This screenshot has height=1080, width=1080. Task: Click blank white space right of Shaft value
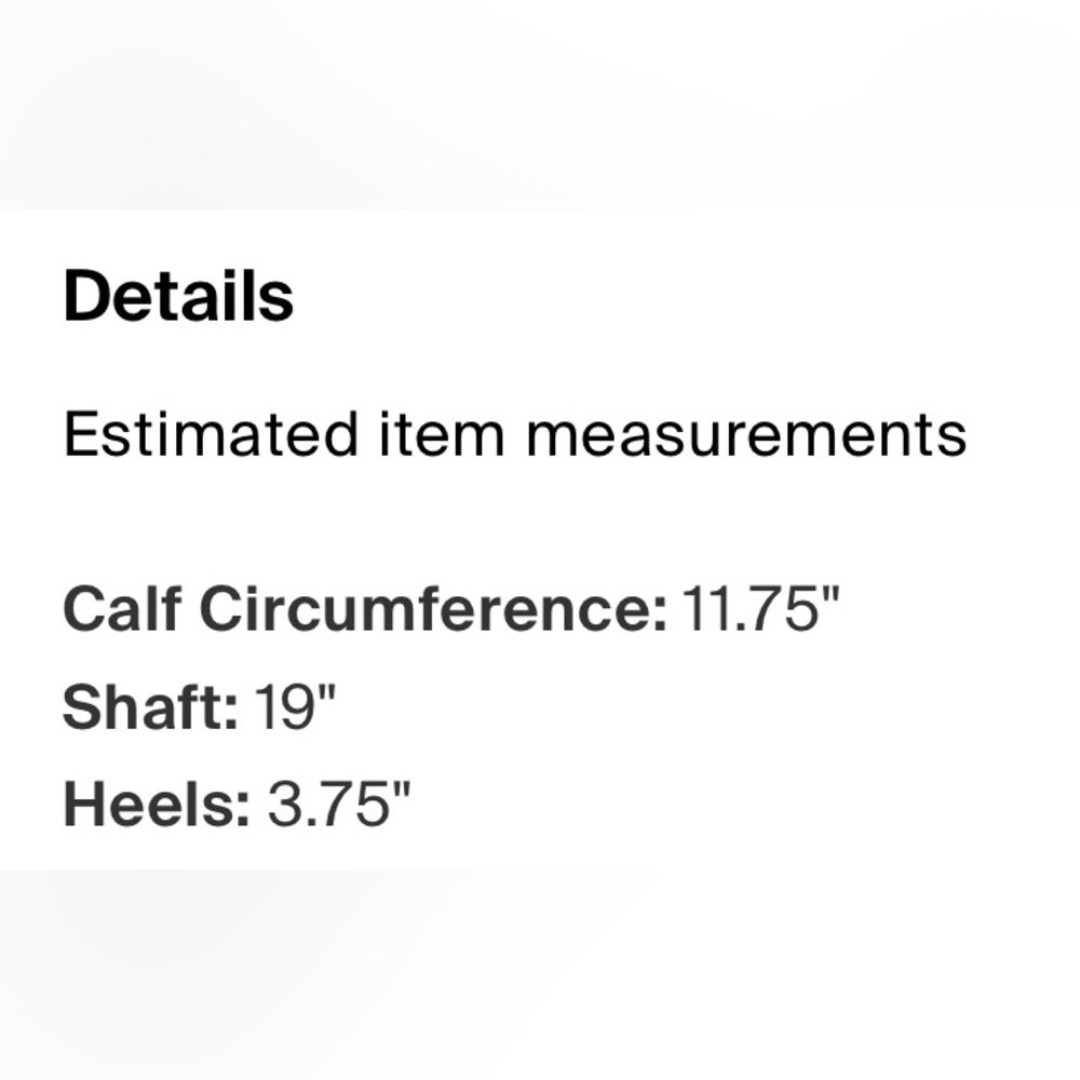pyautogui.click(x=709, y=707)
